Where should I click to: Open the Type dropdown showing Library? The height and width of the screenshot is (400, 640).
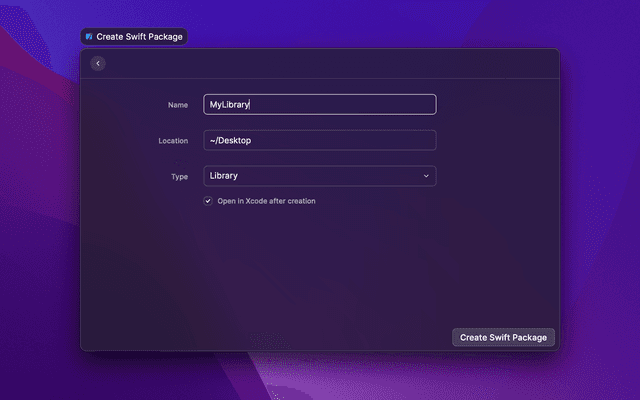[319, 176]
